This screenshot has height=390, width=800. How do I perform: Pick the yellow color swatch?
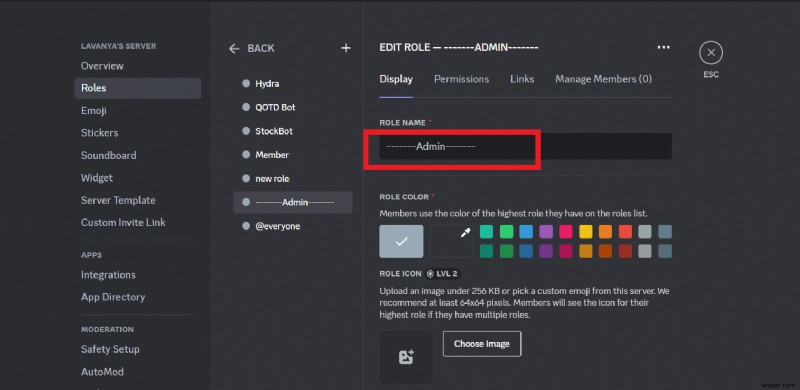tap(586, 232)
